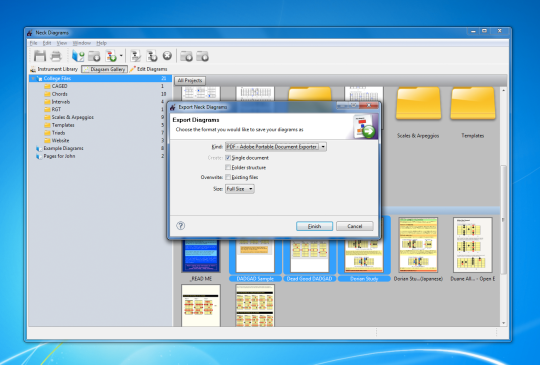The image size is (540, 365).
Task: Click the gallery scrollbar up arrow
Action: click(503, 90)
